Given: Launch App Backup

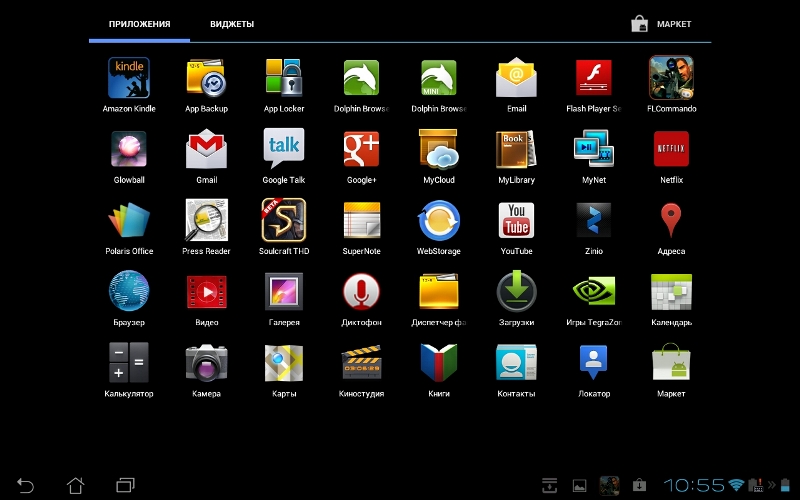Looking at the screenshot, I should (x=206, y=78).
